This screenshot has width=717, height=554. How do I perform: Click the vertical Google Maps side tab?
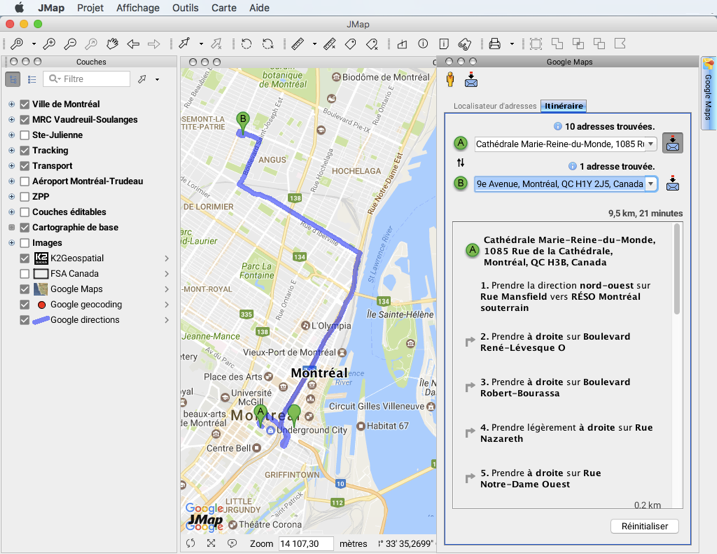click(x=708, y=94)
